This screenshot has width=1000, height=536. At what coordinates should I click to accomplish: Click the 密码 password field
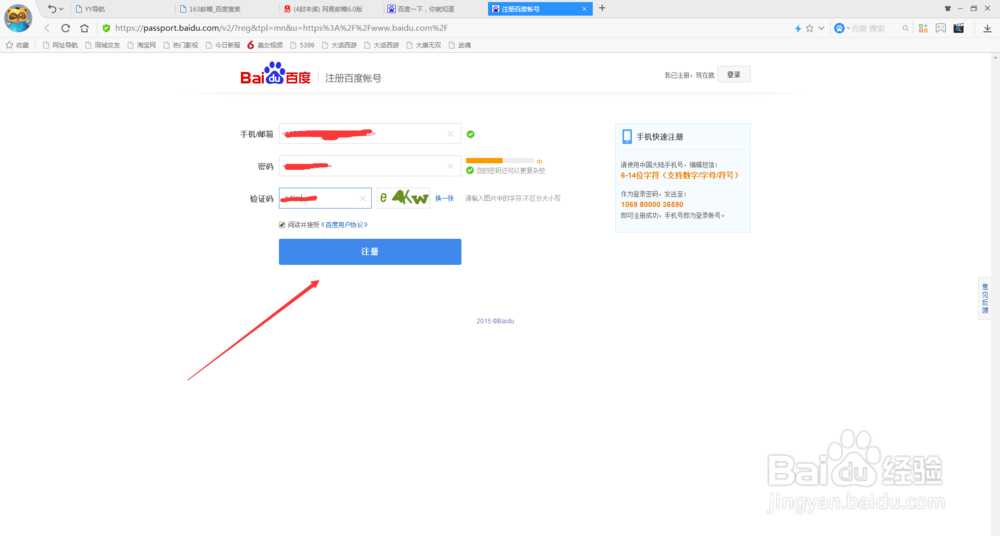(x=370, y=166)
